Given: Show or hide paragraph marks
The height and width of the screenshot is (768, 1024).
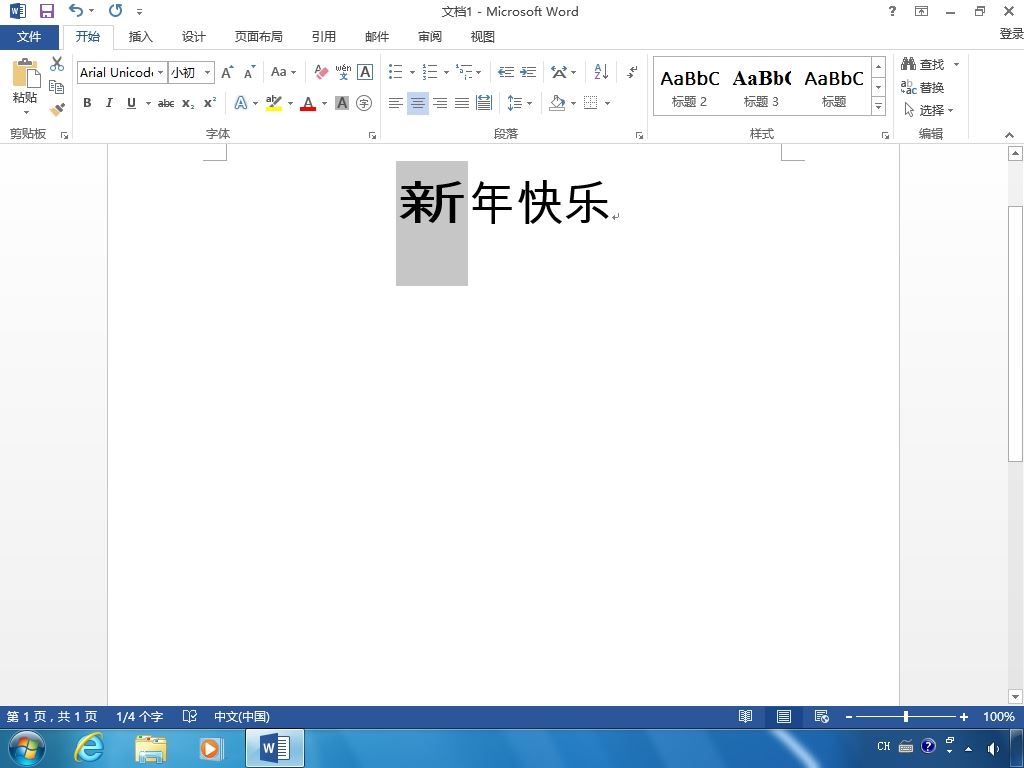Looking at the screenshot, I should [632, 72].
